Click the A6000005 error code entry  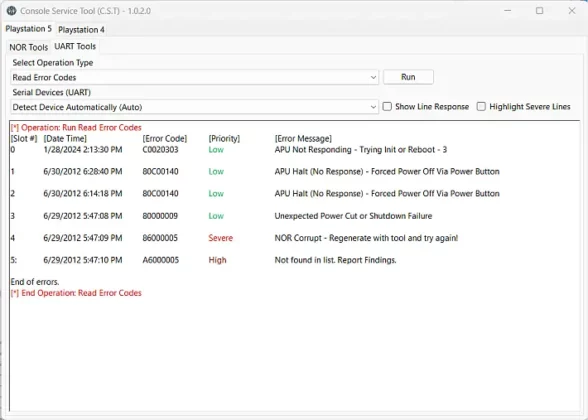160,260
